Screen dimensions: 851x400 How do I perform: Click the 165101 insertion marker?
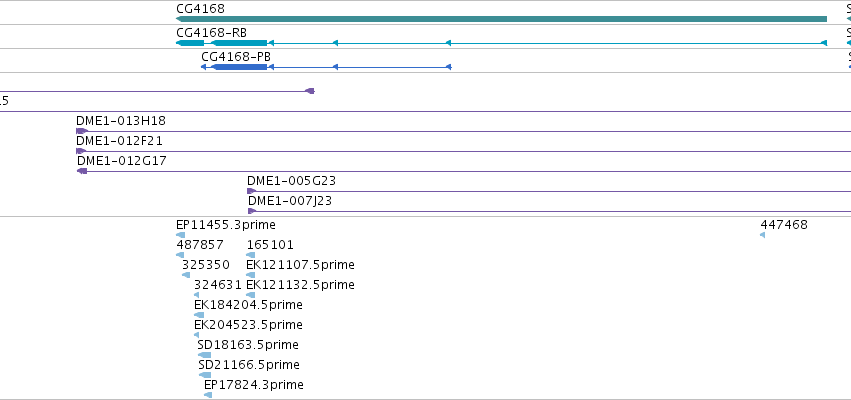click(x=250, y=255)
